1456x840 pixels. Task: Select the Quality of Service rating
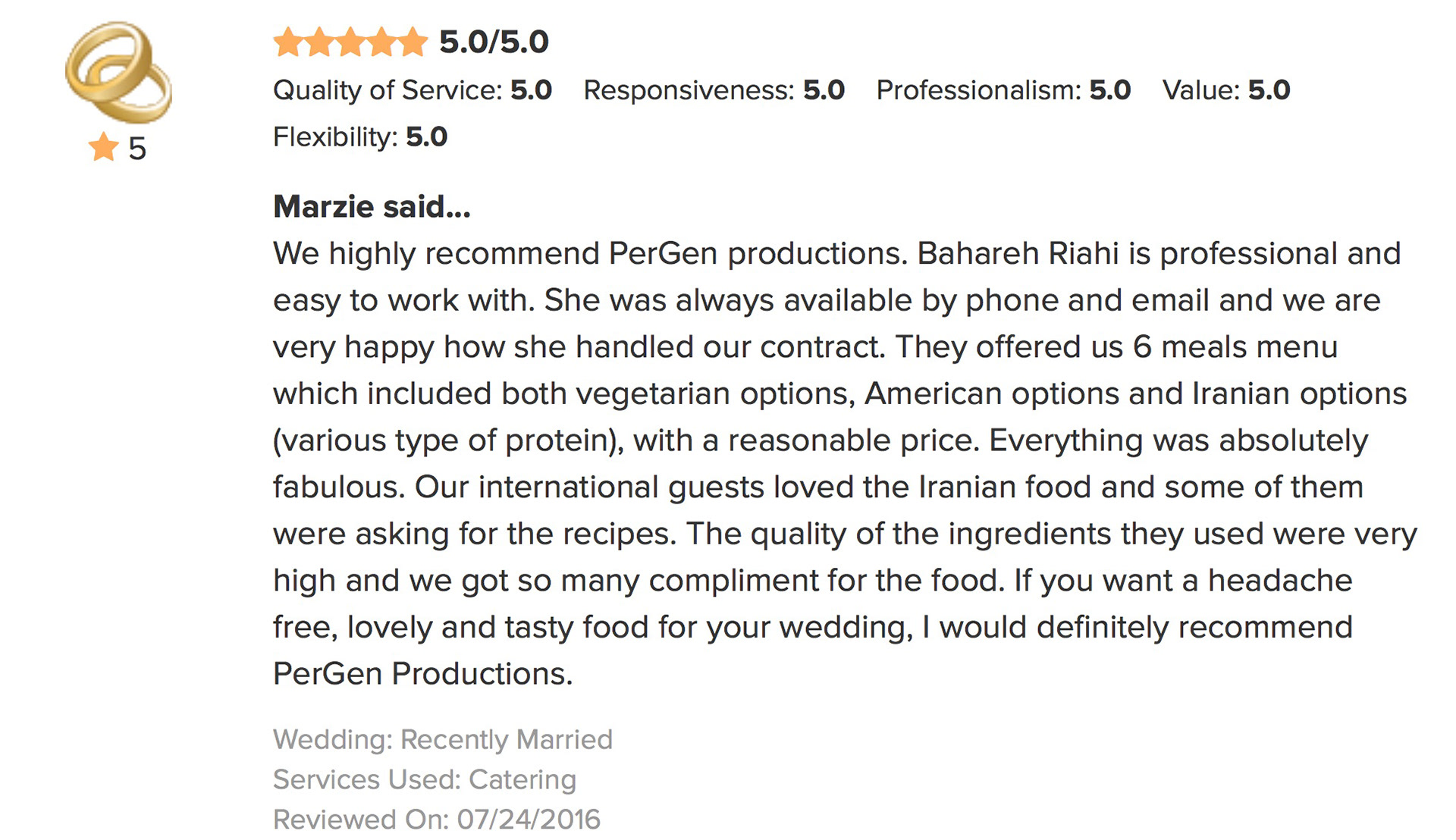(412, 90)
